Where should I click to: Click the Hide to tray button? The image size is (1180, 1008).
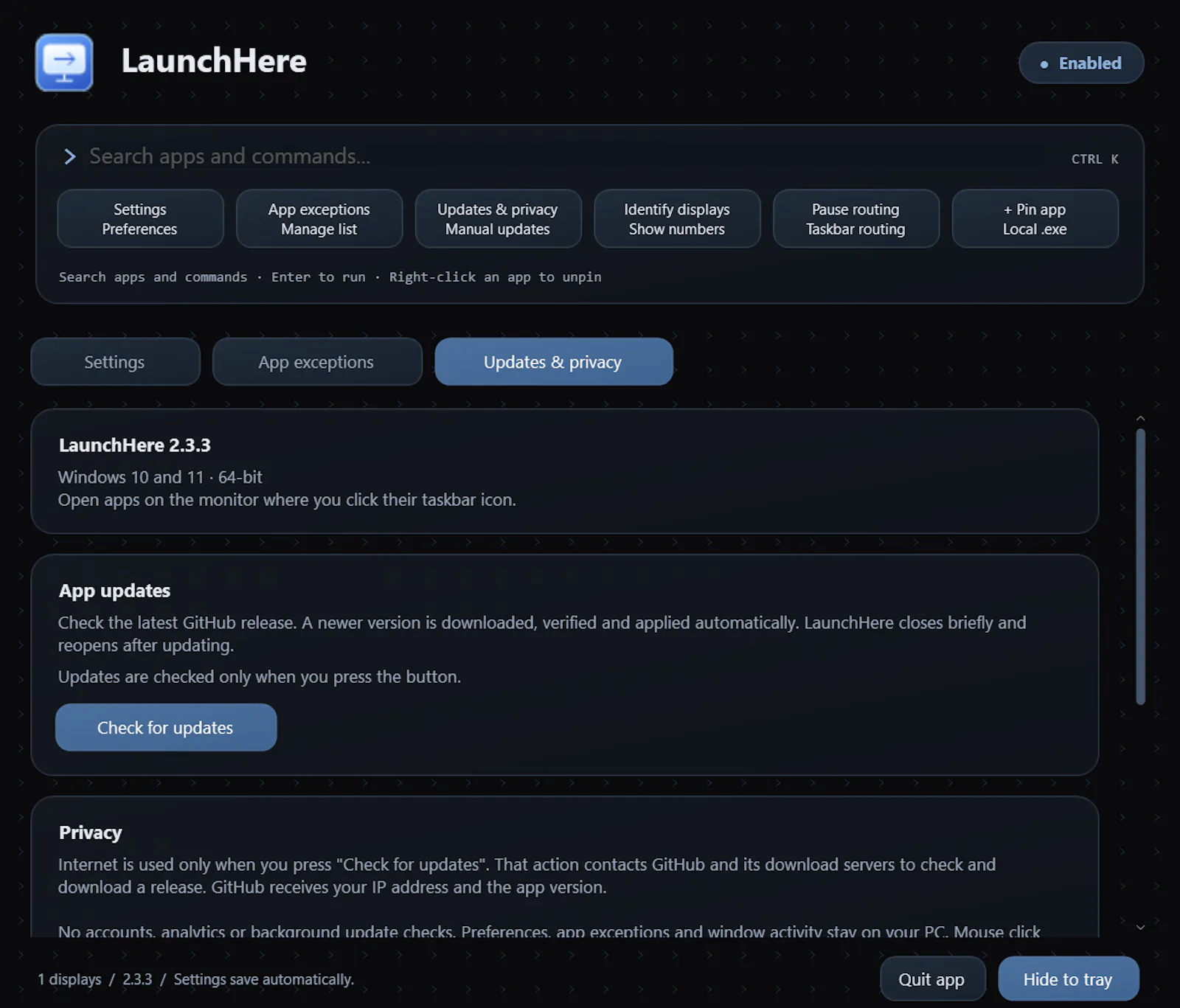[1068, 979]
